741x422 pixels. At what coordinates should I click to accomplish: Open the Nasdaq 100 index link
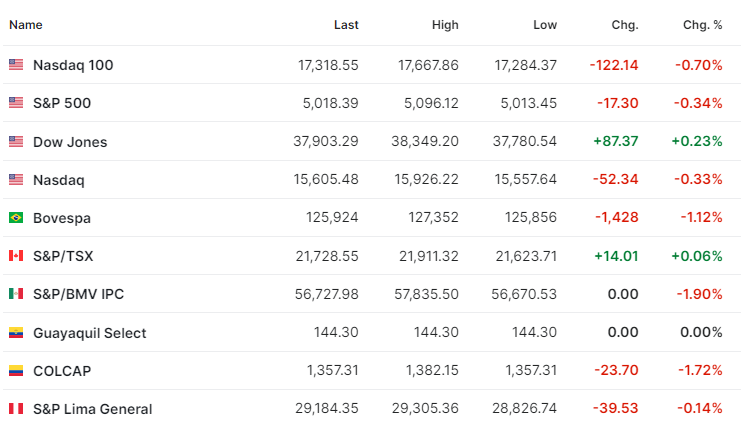[x=73, y=65]
